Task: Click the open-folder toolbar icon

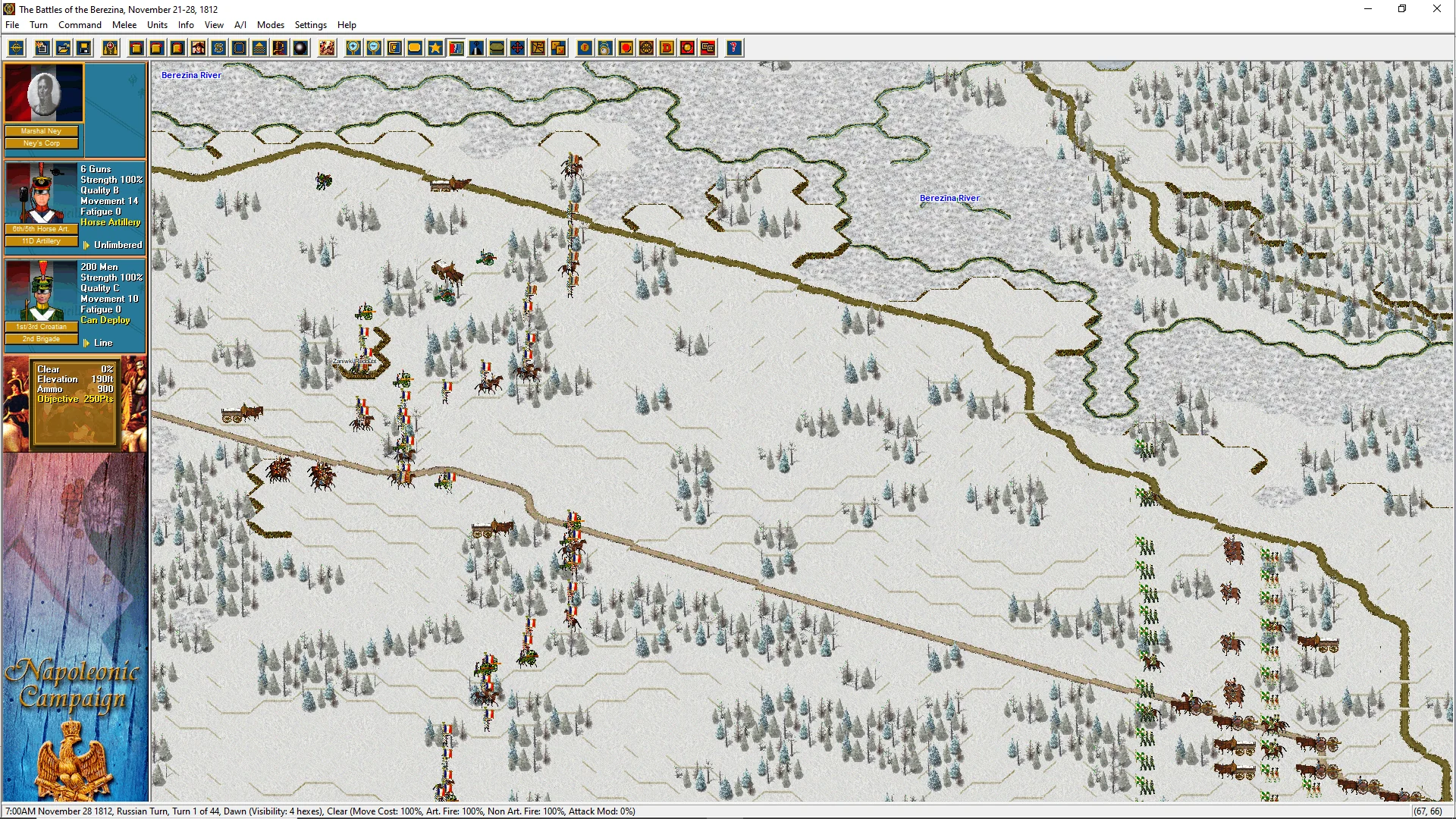Action: click(64, 49)
